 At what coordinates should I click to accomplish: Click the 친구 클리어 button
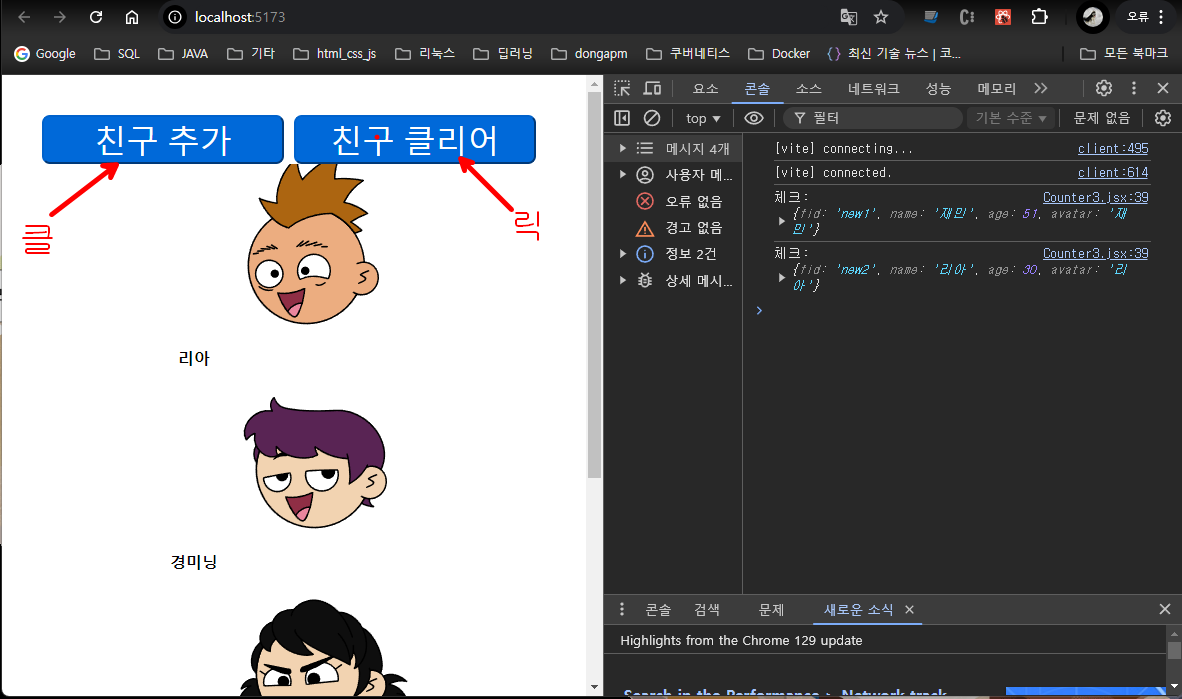click(x=415, y=139)
